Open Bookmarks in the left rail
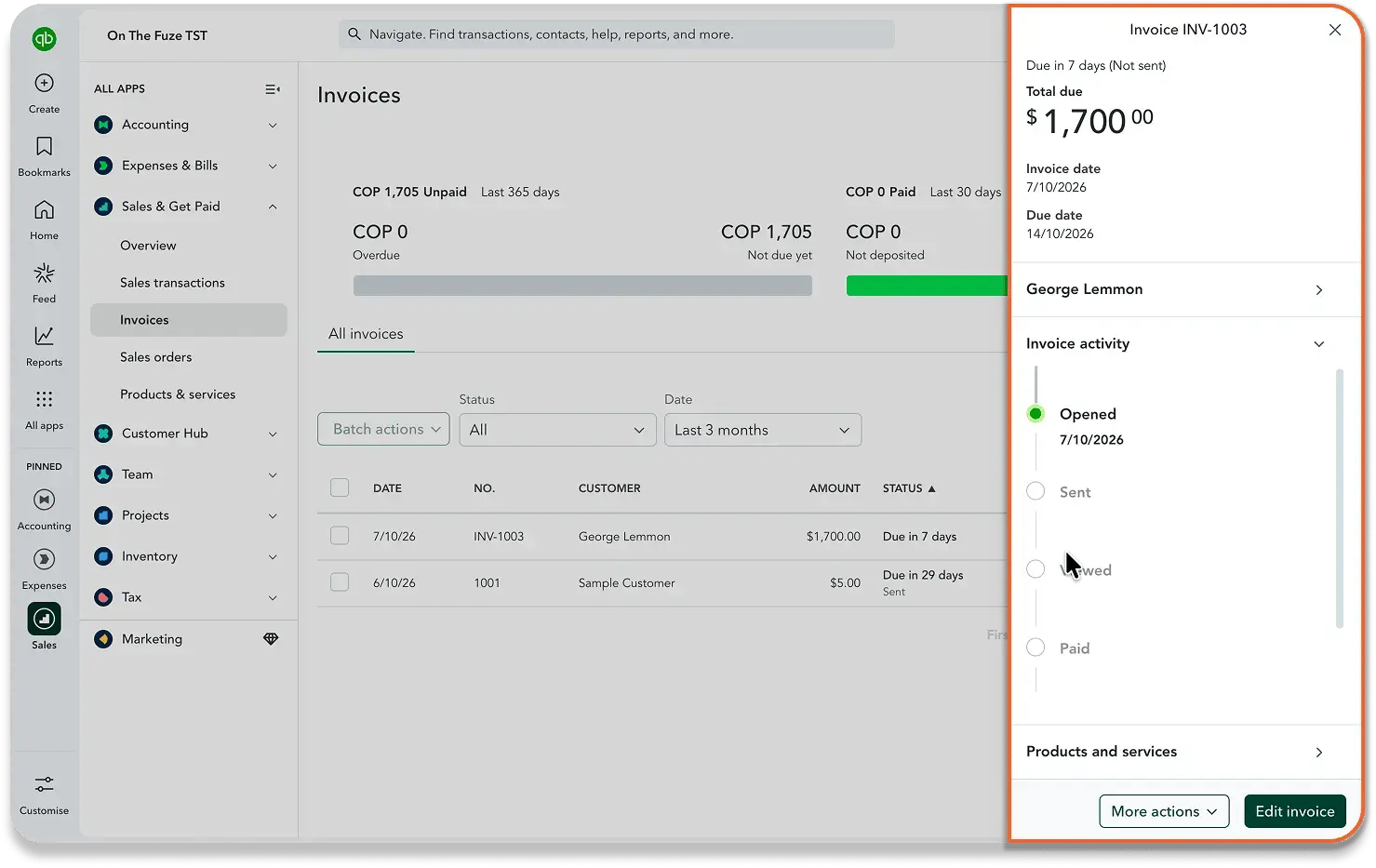Image resolution: width=1376 pixels, height=868 pixels. click(44, 146)
